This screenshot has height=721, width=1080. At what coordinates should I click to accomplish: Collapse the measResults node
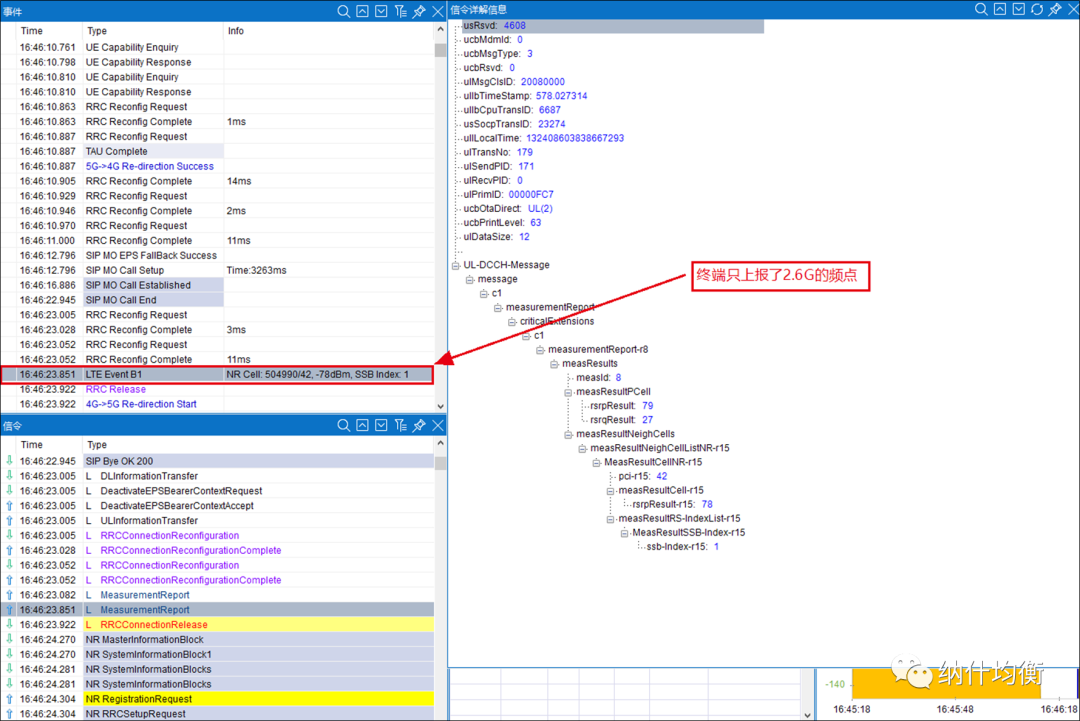point(554,364)
